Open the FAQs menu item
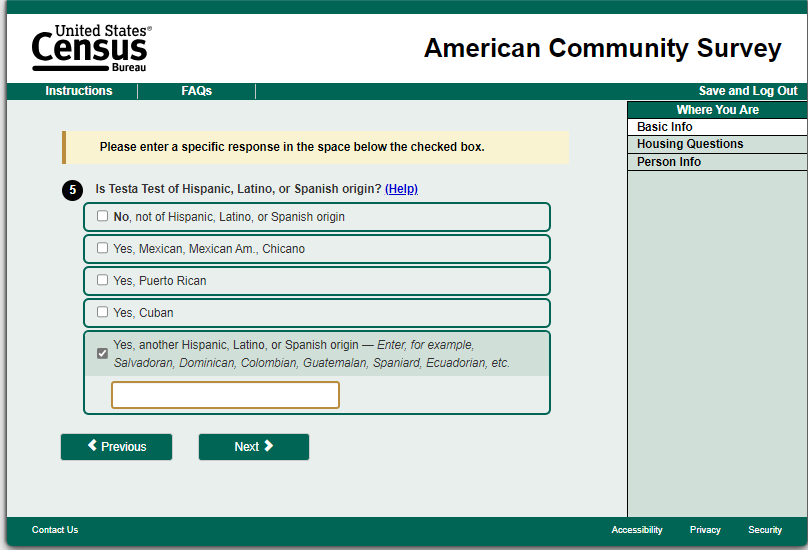 [196, 91]
